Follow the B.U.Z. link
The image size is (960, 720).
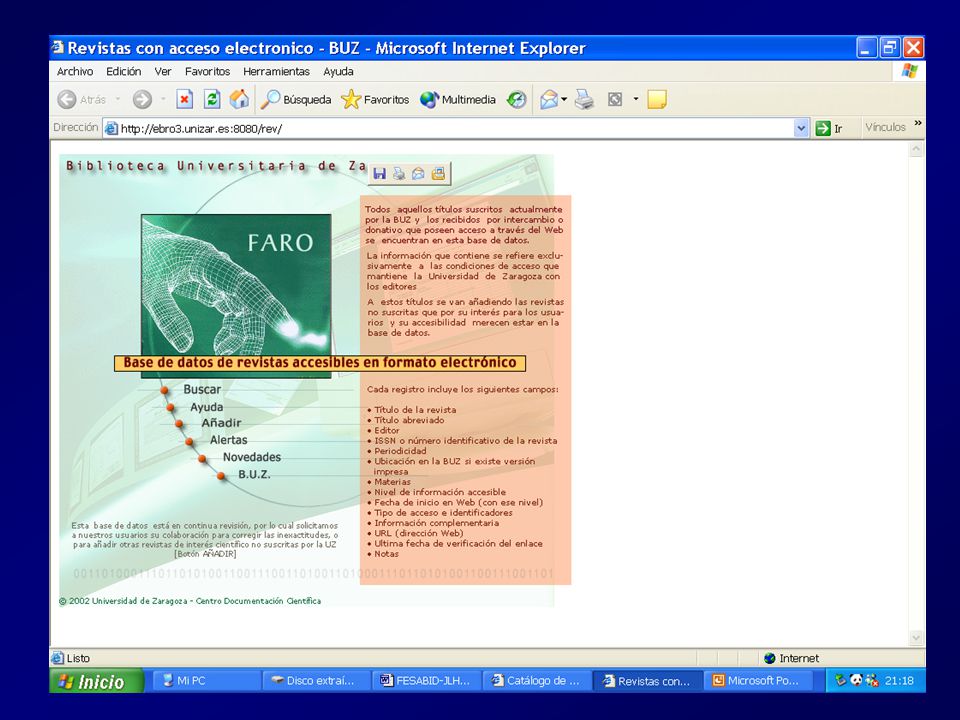[x=254, y=474]
